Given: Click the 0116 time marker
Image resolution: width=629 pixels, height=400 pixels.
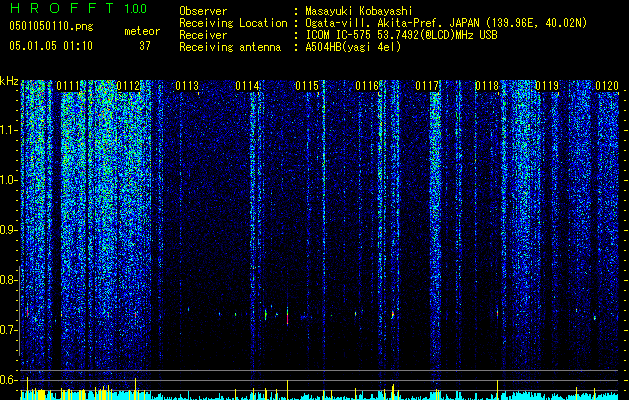Looking at the screenshot, I should click(x=367, y=86).
